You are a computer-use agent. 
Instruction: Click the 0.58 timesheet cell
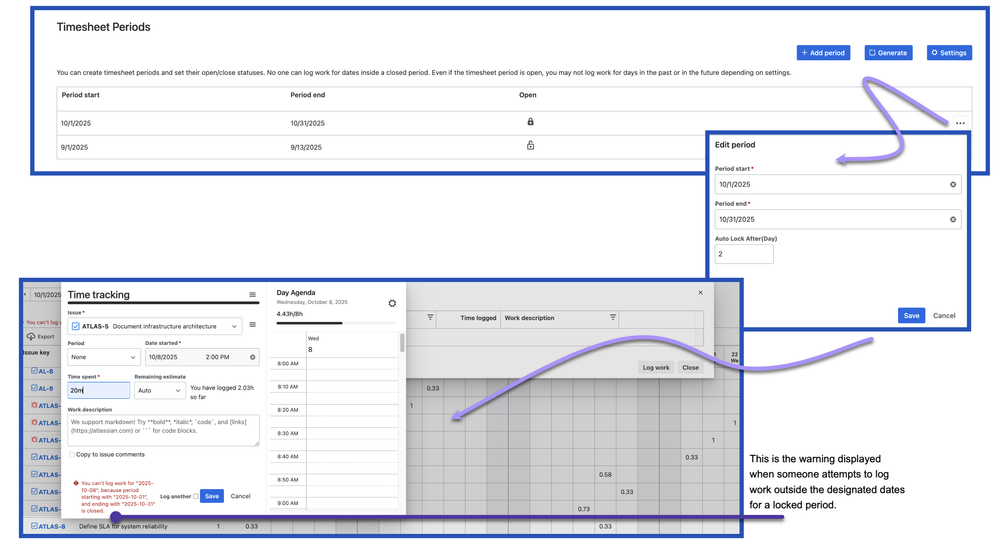[605, 474]
